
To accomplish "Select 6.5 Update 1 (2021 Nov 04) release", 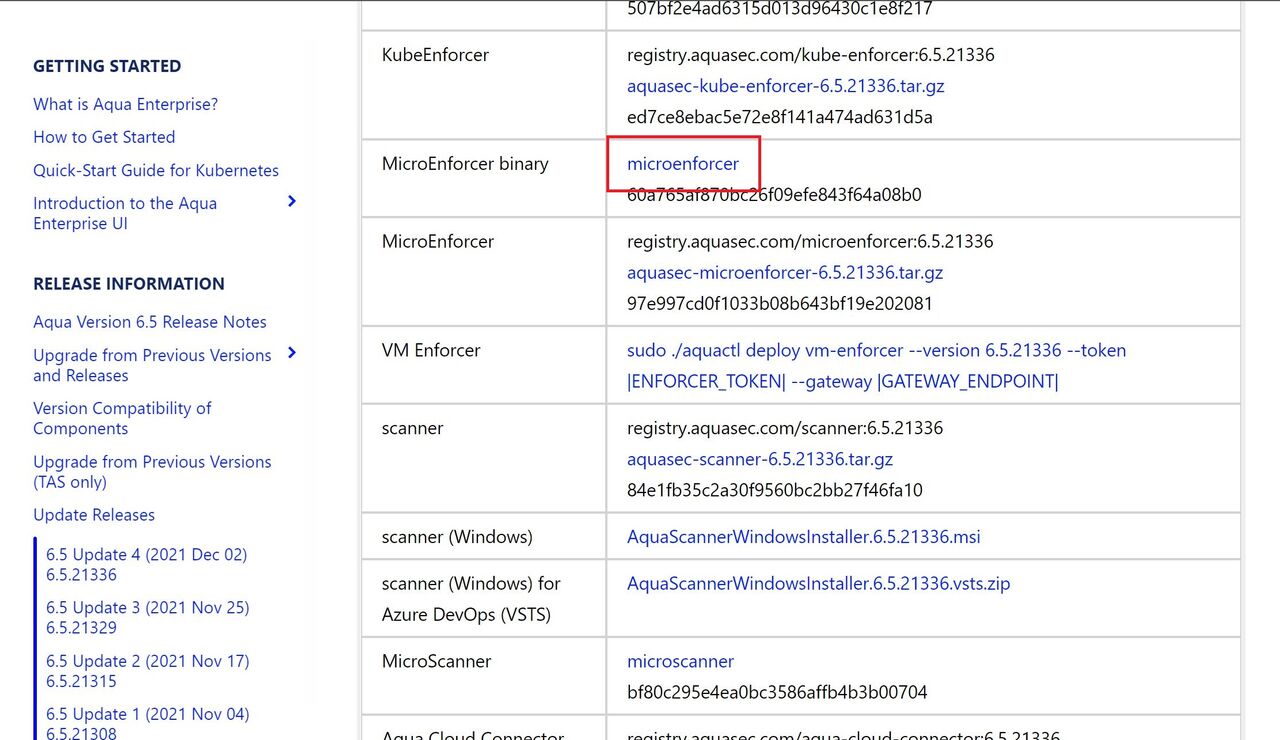I will click(147, 724).
